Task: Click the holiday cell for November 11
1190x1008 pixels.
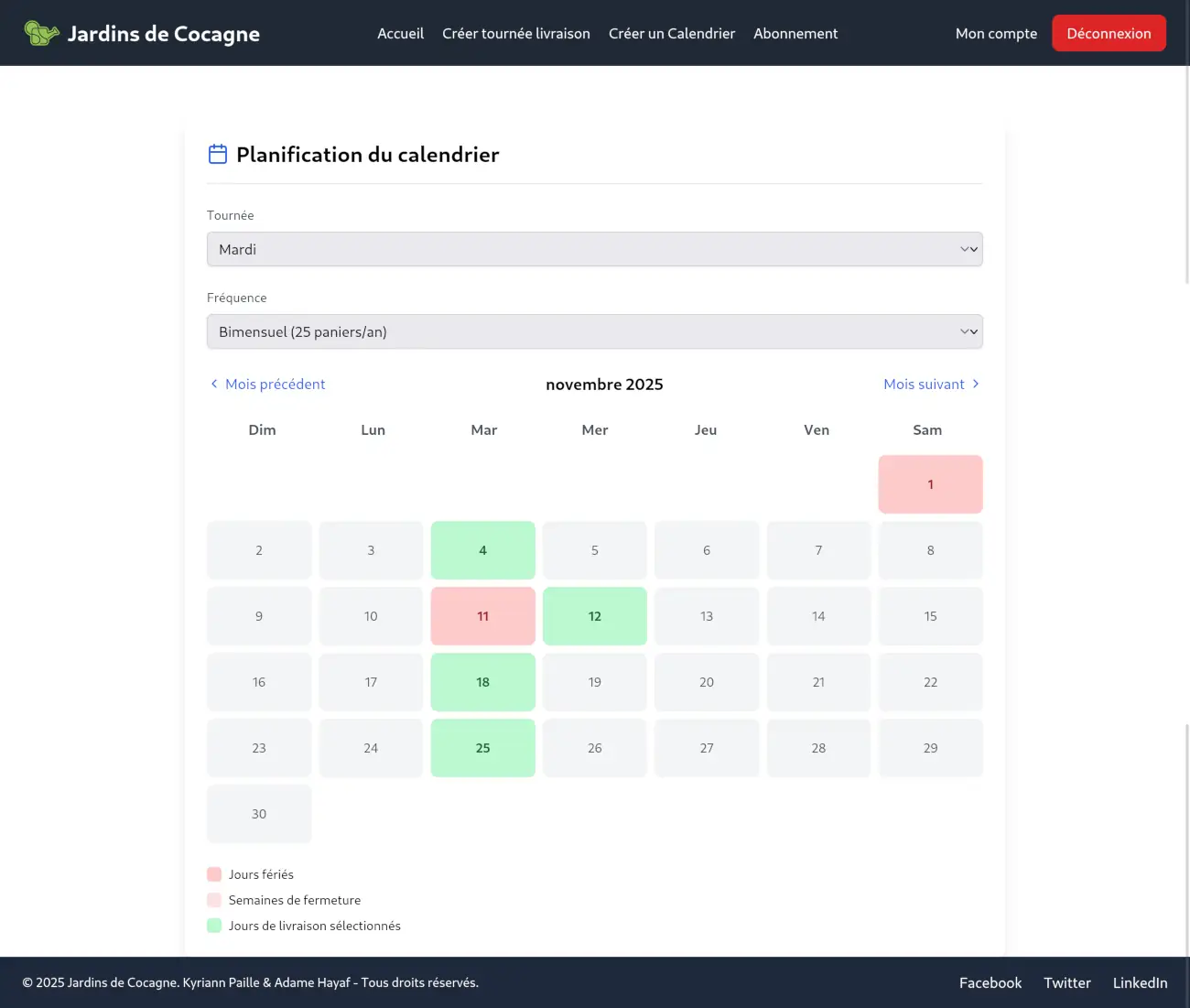Action: pyautogui.click(x=482, y=616)
